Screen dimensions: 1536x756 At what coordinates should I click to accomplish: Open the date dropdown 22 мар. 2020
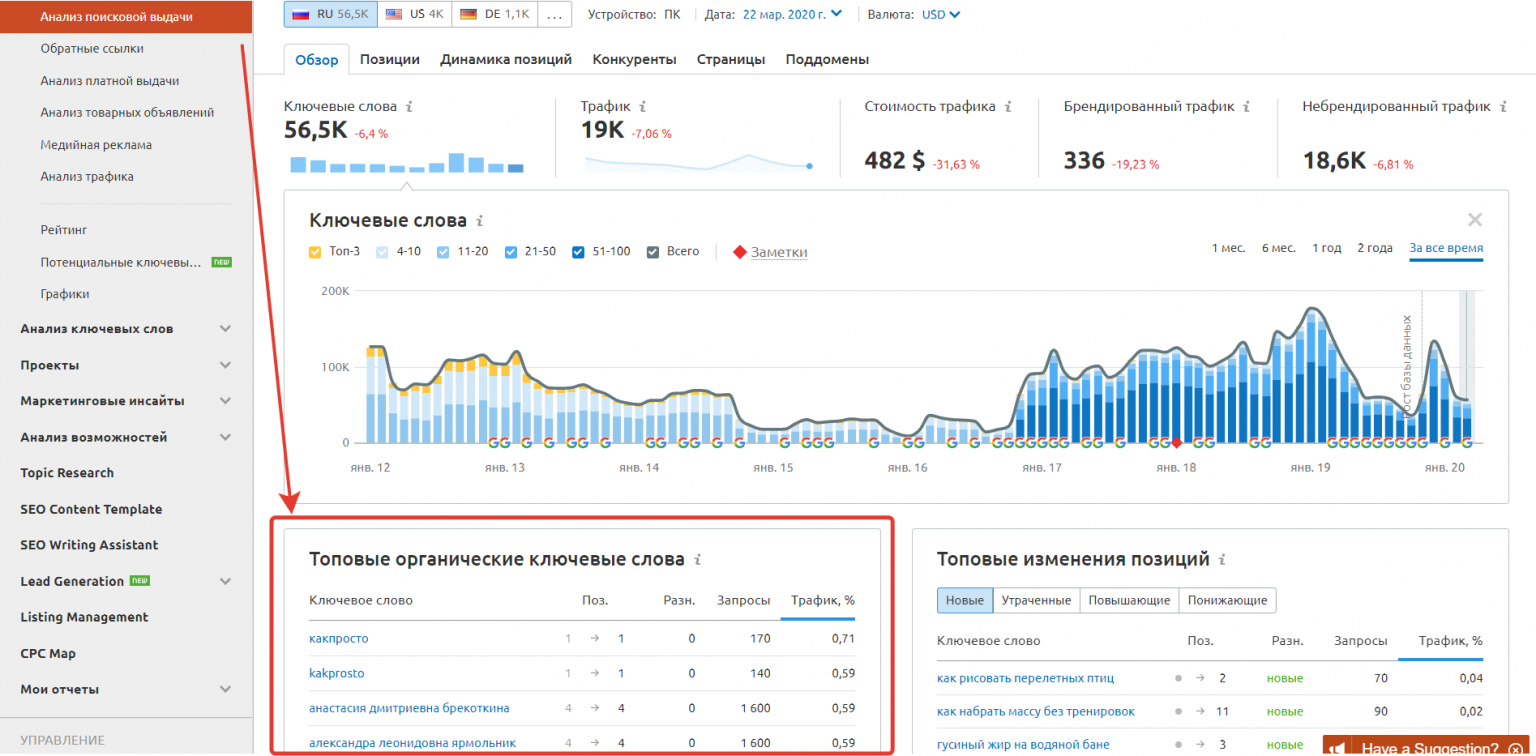click(x=792, y=14)
